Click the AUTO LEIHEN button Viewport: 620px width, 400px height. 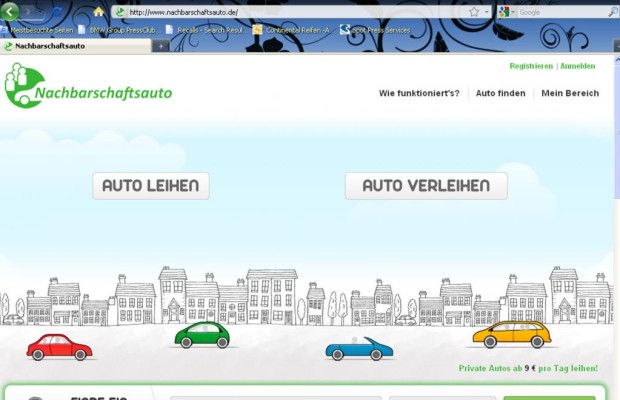(x=151, y=186)
